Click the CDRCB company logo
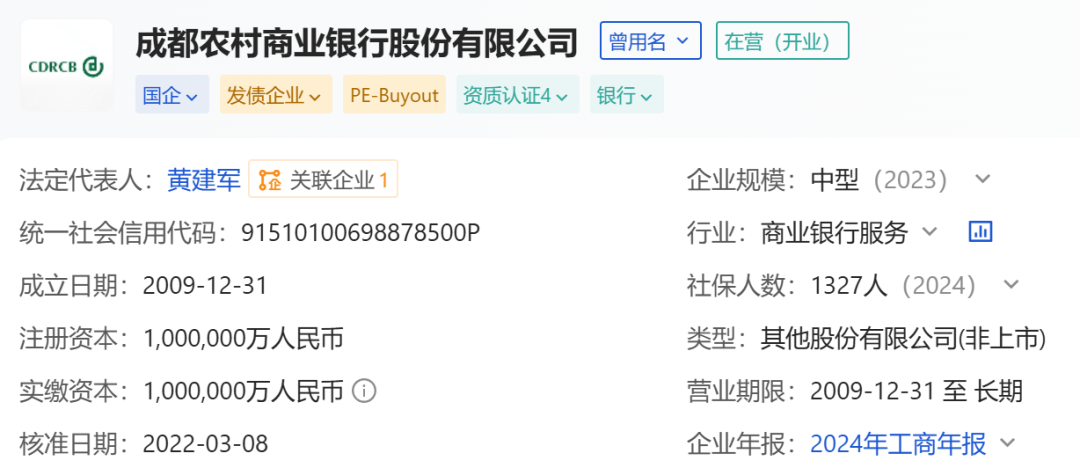 [x=66, y=66]
